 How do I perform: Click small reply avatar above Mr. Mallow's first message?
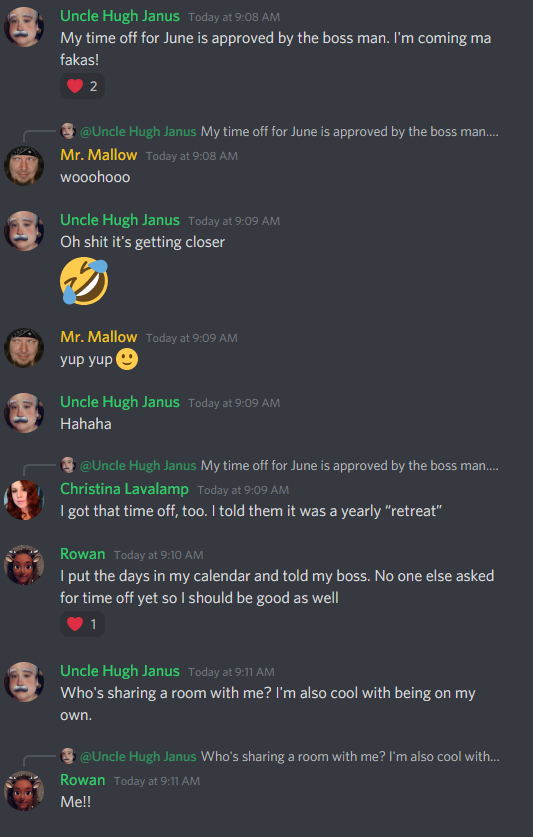(x=68, y=131)
